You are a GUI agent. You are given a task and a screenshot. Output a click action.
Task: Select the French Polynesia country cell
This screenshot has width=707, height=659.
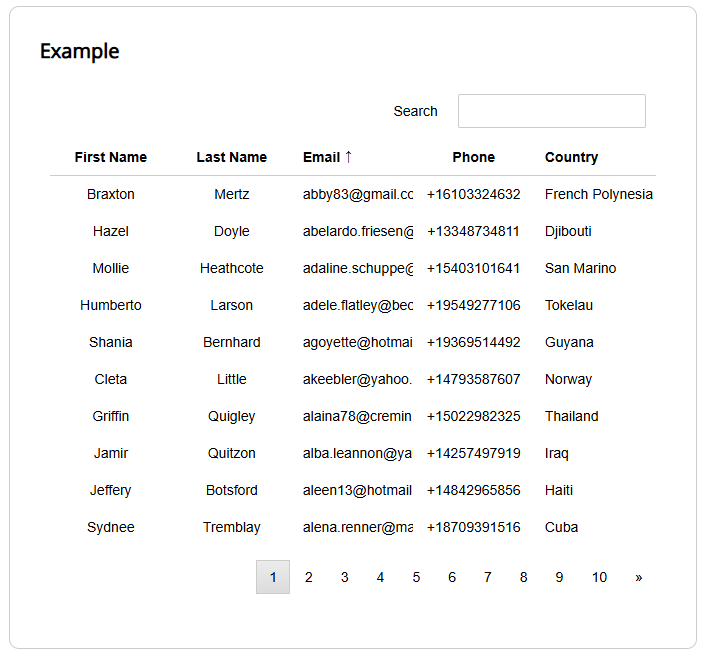(598, 194)
